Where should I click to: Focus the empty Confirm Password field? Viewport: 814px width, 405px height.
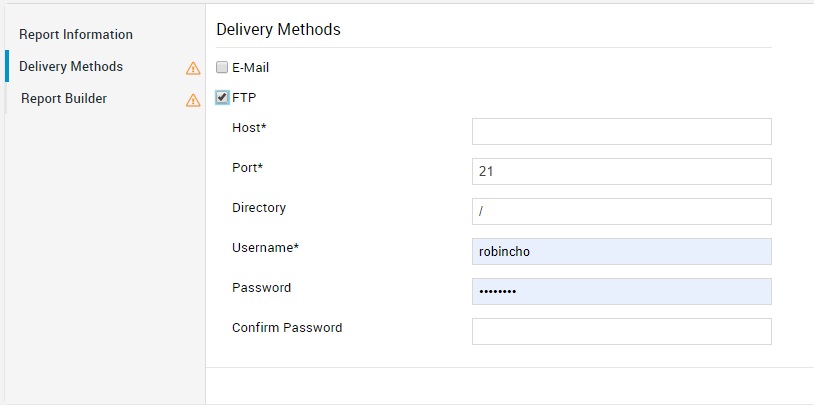pyautogui.click(x=621, y=331)
